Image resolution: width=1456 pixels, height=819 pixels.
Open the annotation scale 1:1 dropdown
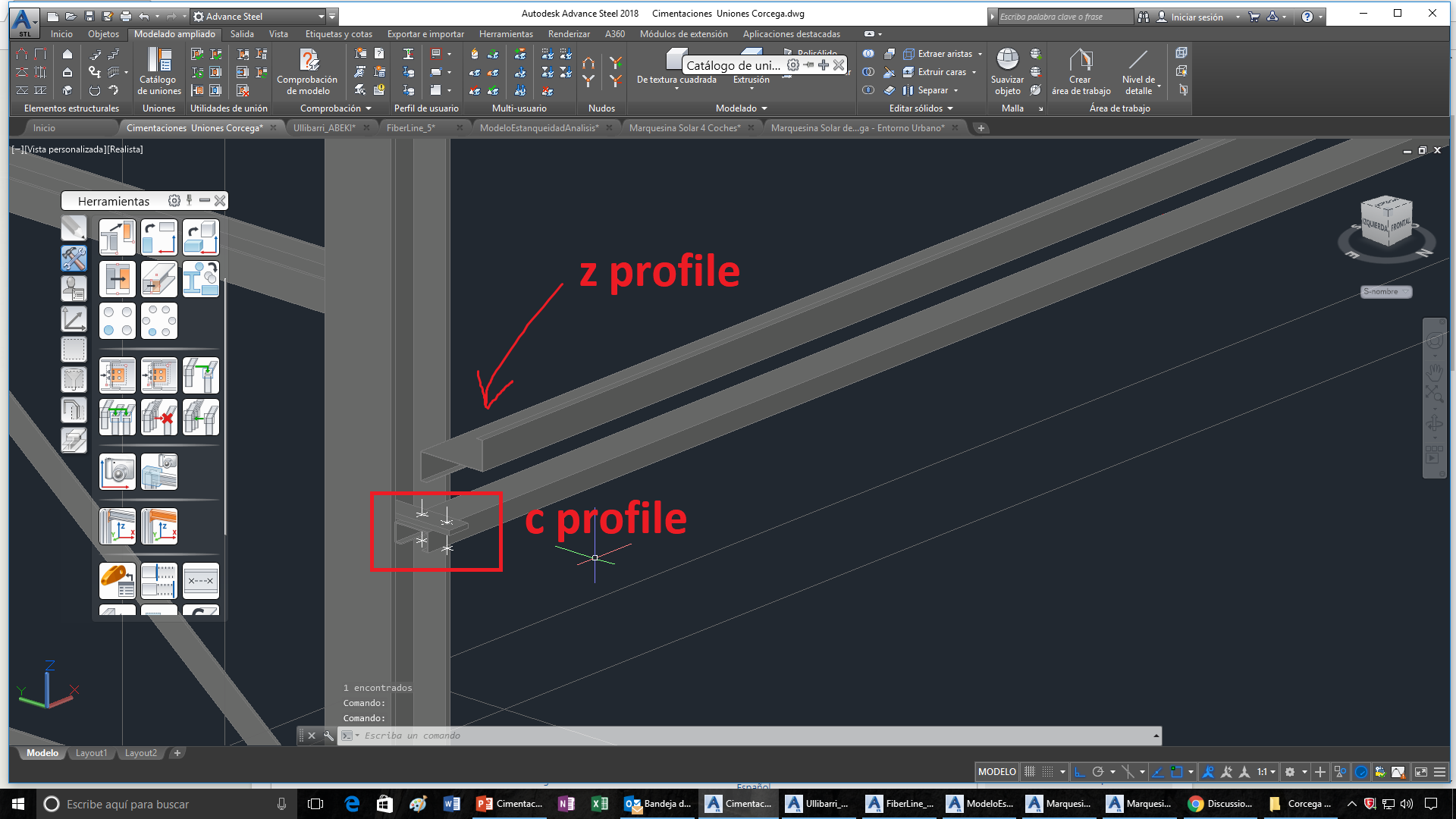pos(1266,772)
